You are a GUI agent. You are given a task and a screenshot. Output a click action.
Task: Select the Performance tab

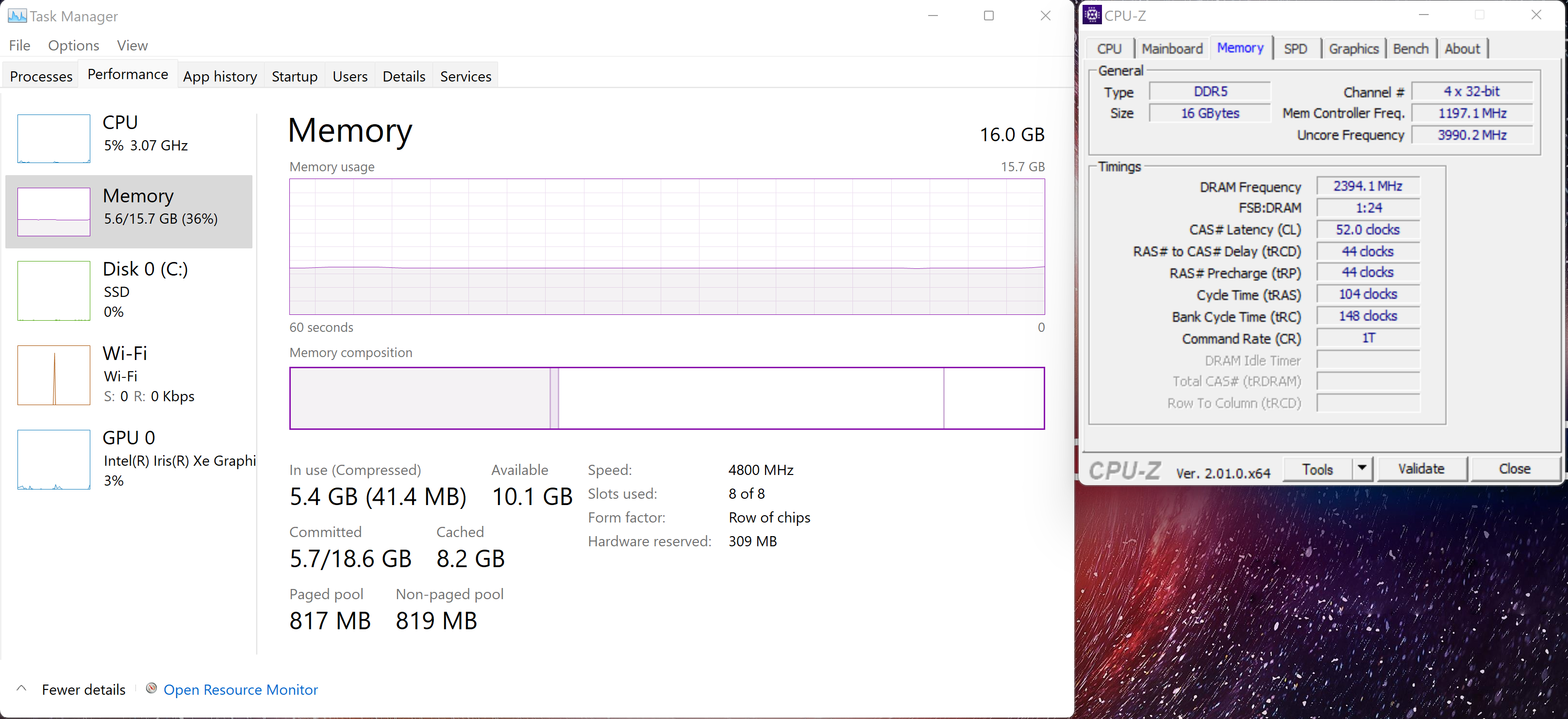pos(128,74)
